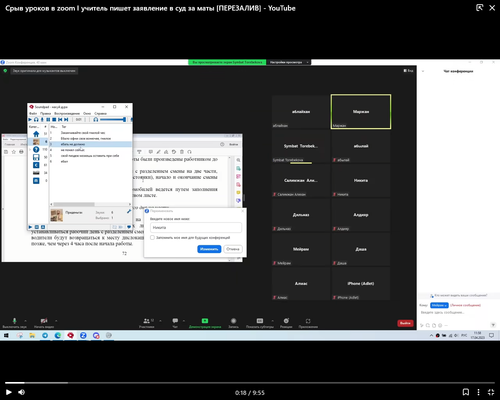Click the new name input field in rename dialog

click(196, 227)
